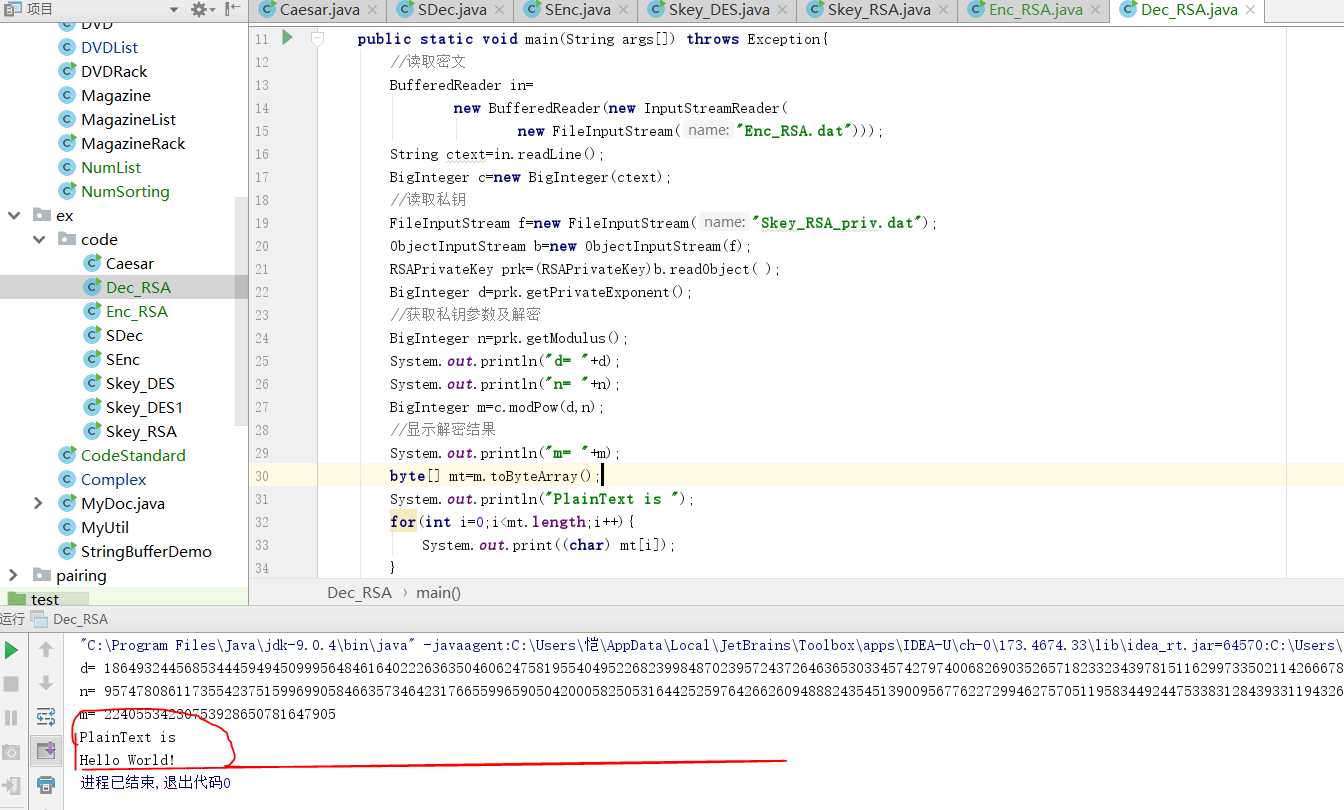Select SEnc in the project tree

point(122,359)
